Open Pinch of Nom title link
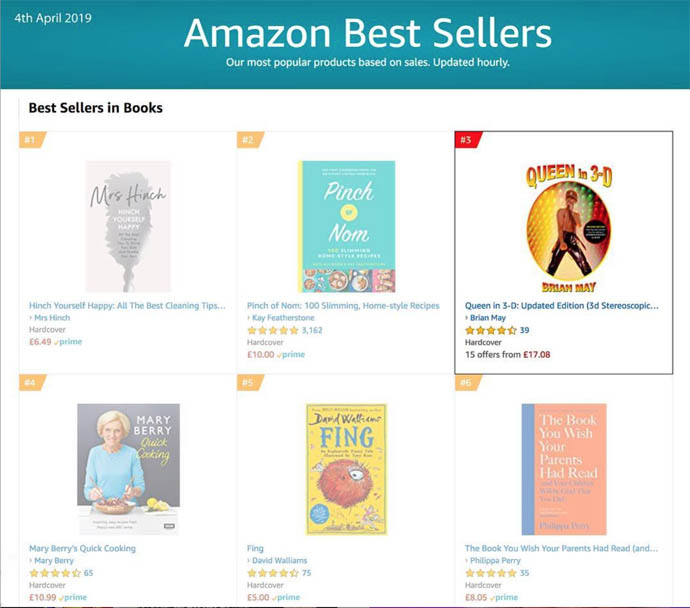690x608 pixels. pos(343,304)
